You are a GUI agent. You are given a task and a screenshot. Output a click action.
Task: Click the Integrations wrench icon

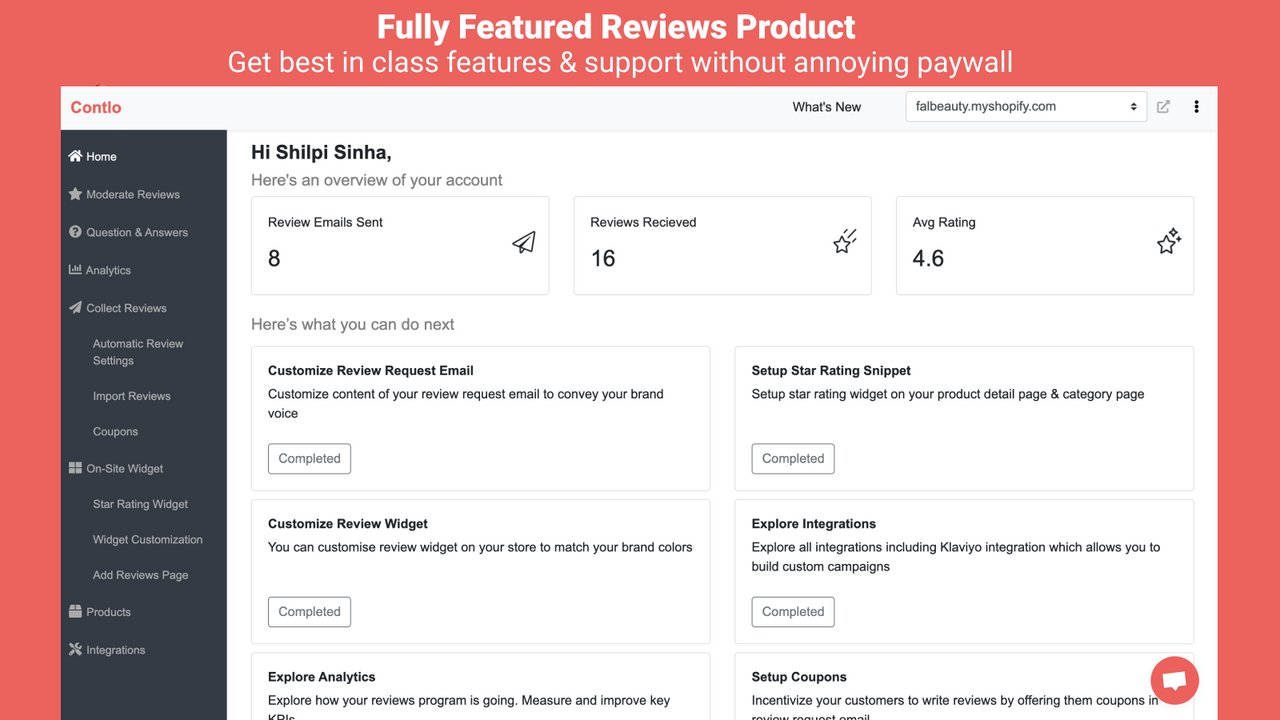tap(74, 649)
